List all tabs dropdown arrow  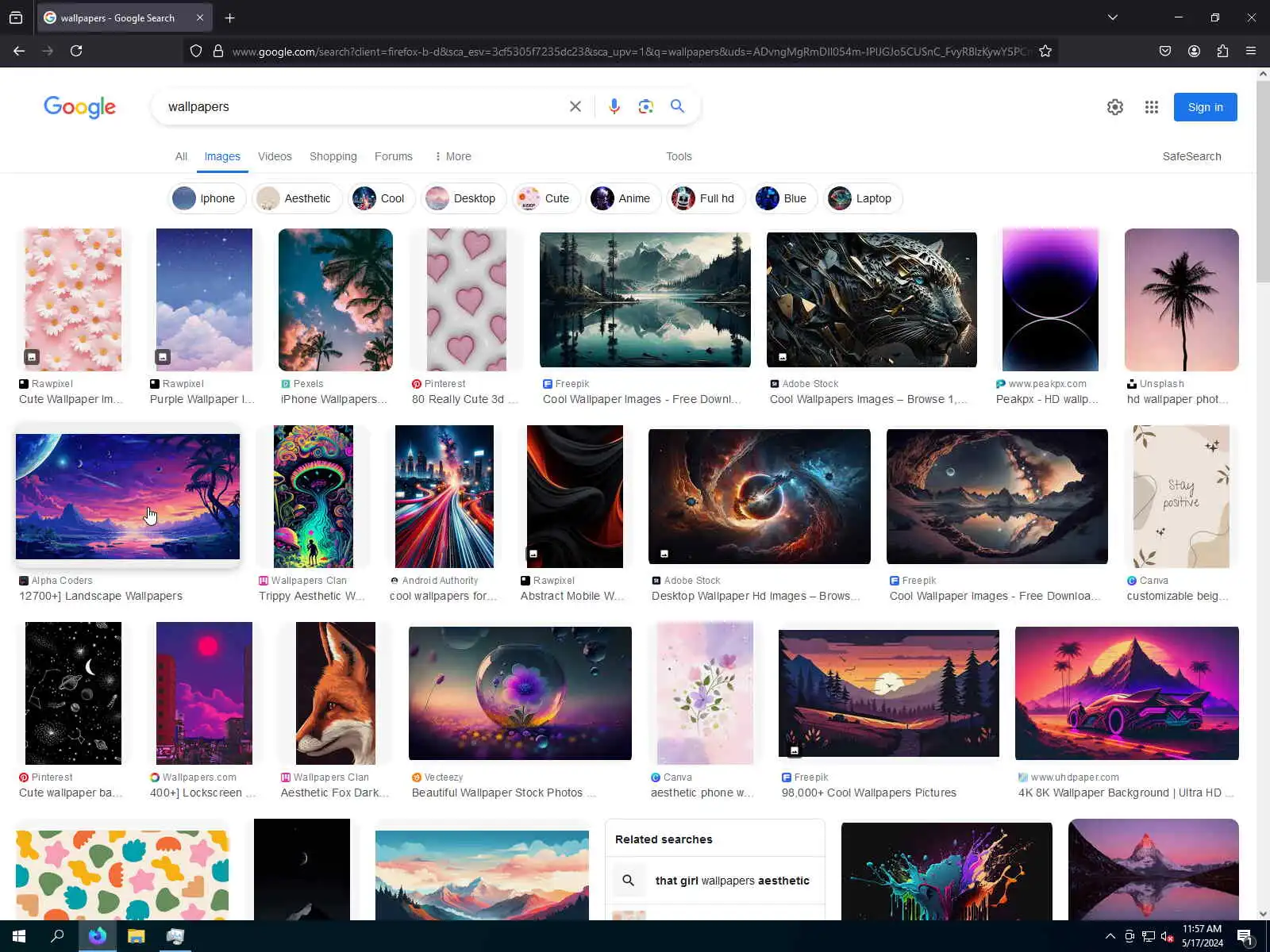(x=1113, y=17)
